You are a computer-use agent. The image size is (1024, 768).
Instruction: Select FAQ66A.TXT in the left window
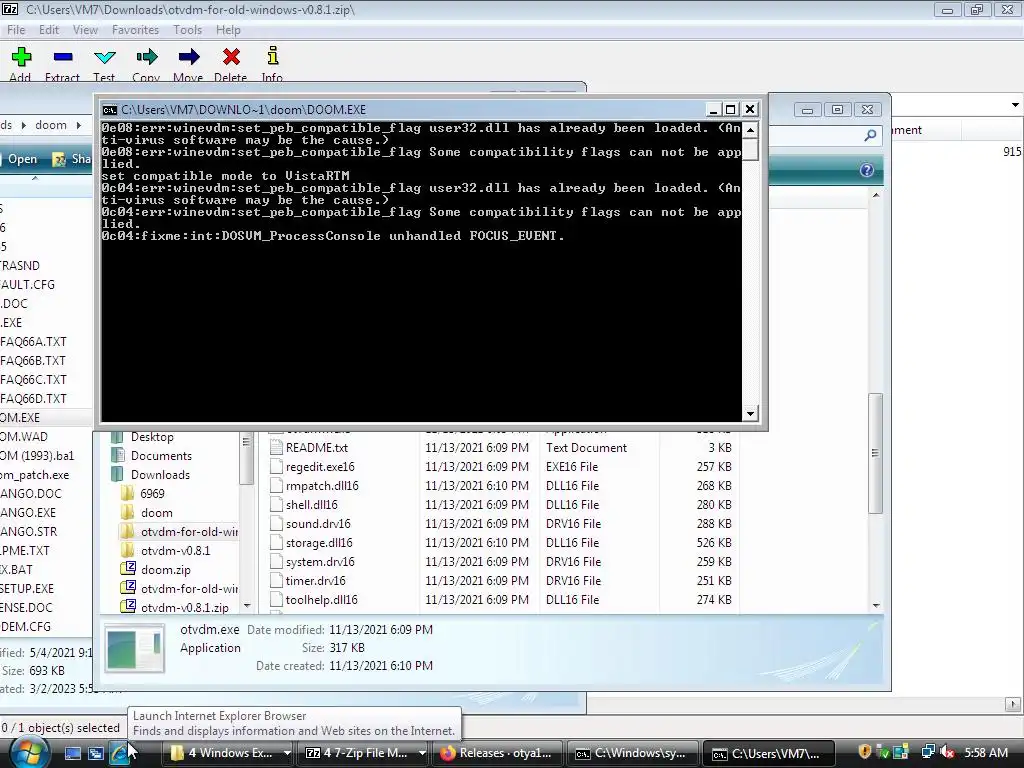coord(33,342)
